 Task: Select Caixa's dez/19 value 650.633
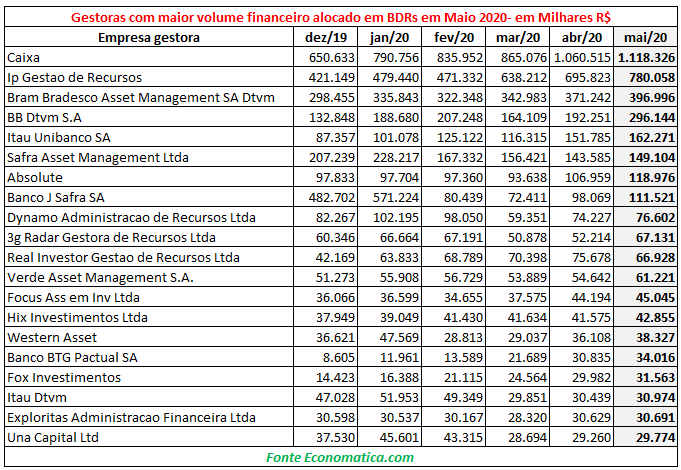[x=332, y=57]
